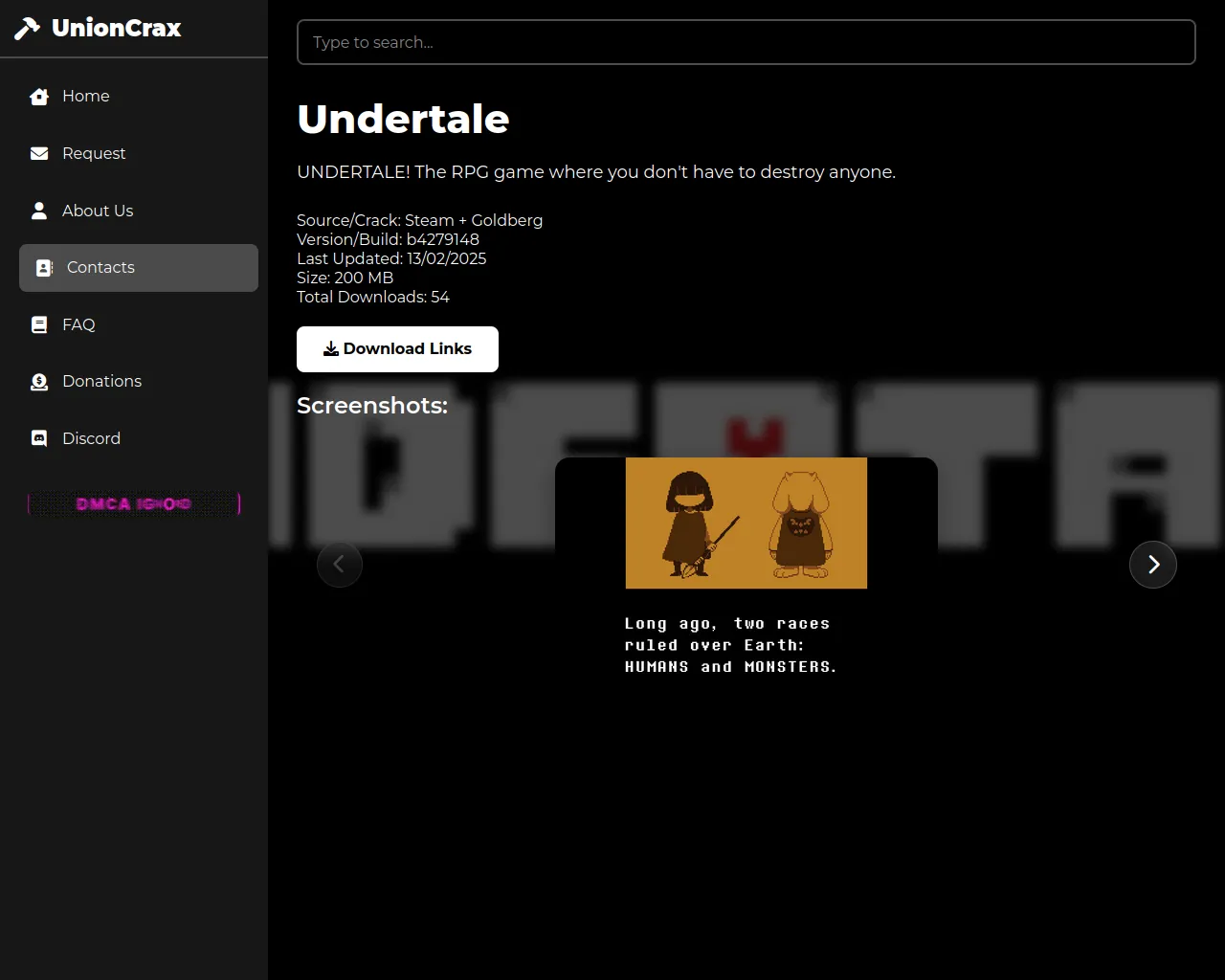
Task: Click the house icon in the sidebar
Action: click(x=39, y=97)
